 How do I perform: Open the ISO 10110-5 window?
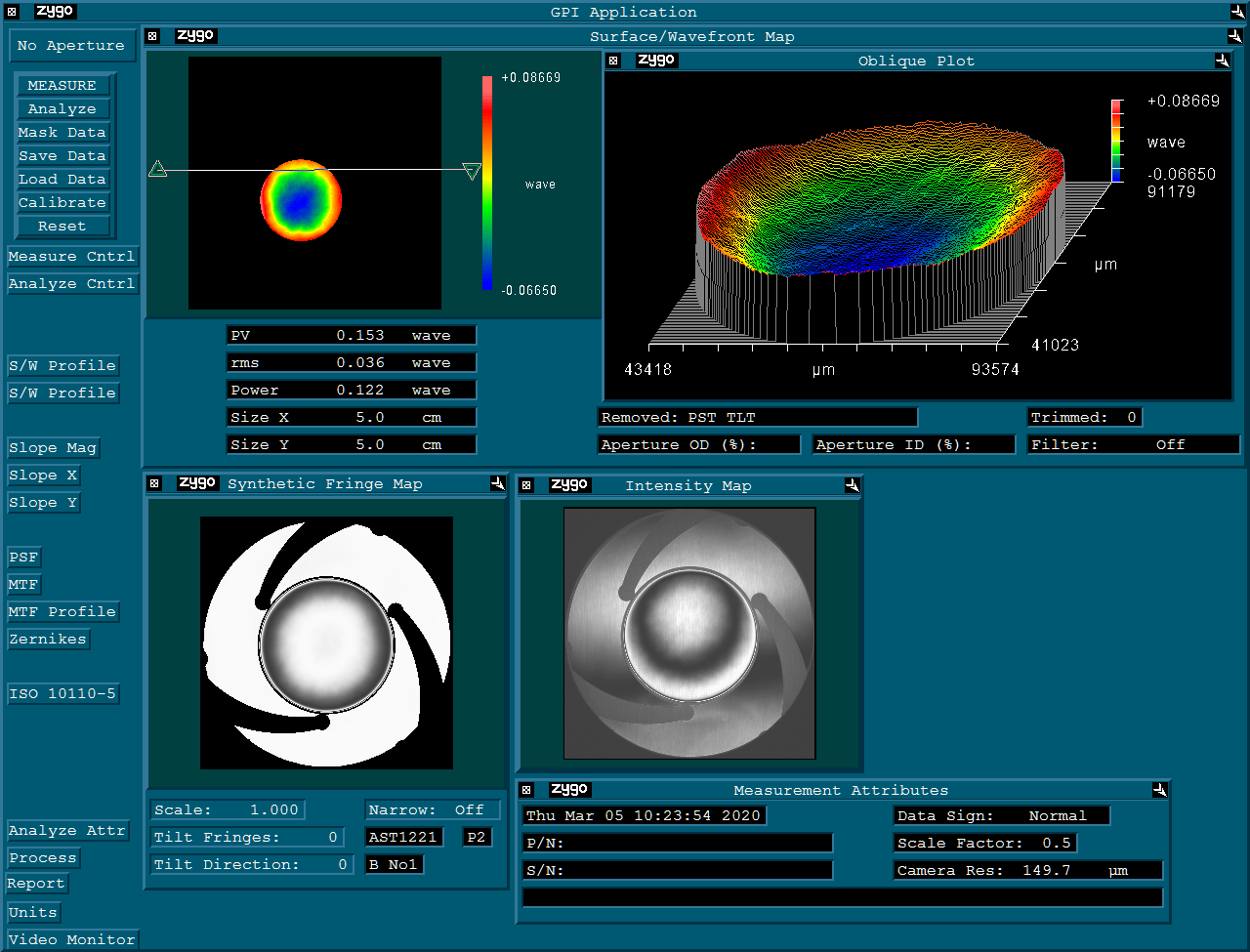(x=62, y=693)
